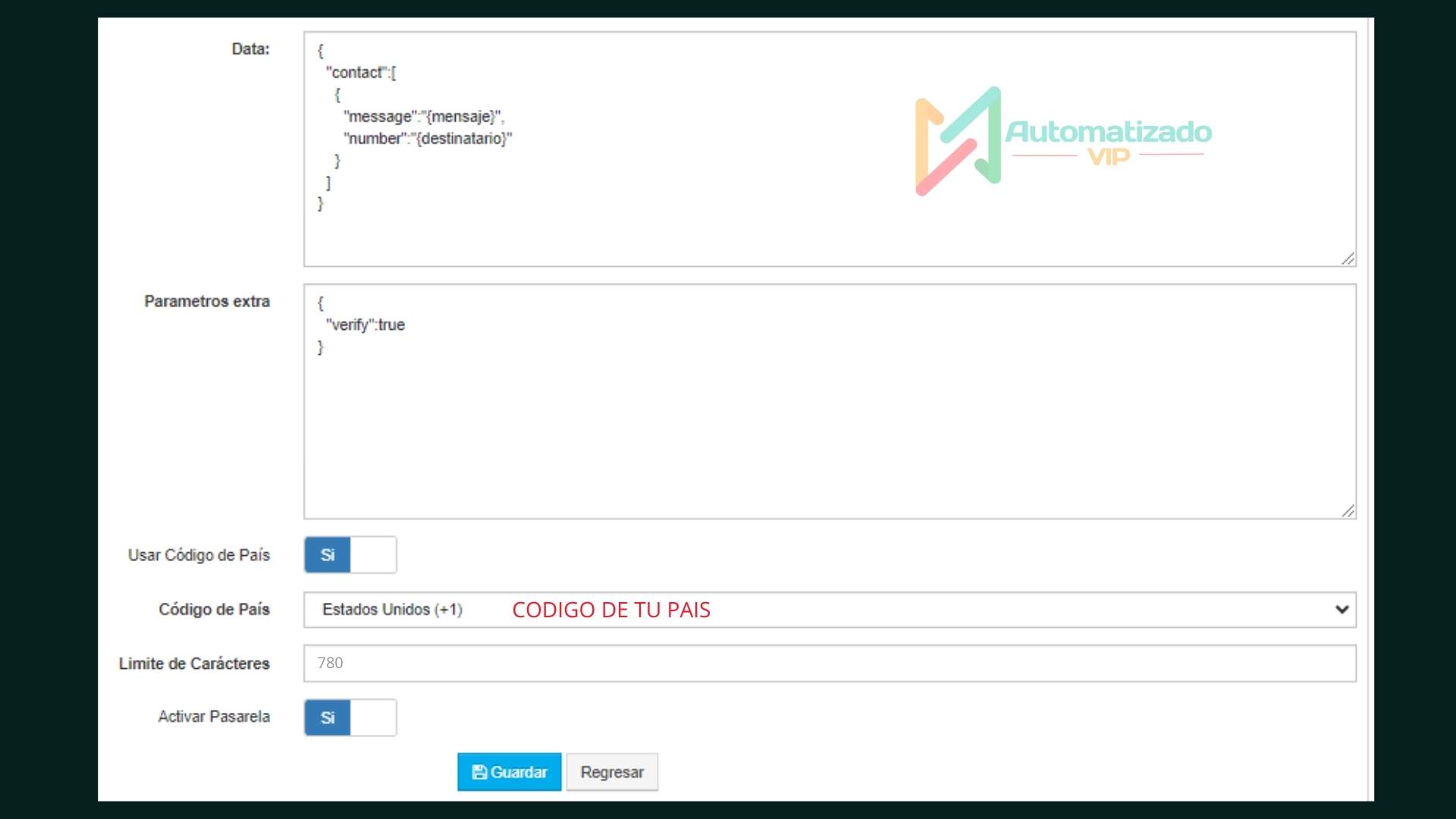Click the white half of Activar Pasarela toggle
Image resolution: width=1456 pixels, height=819 pixels.
click(x=373, y=717)
